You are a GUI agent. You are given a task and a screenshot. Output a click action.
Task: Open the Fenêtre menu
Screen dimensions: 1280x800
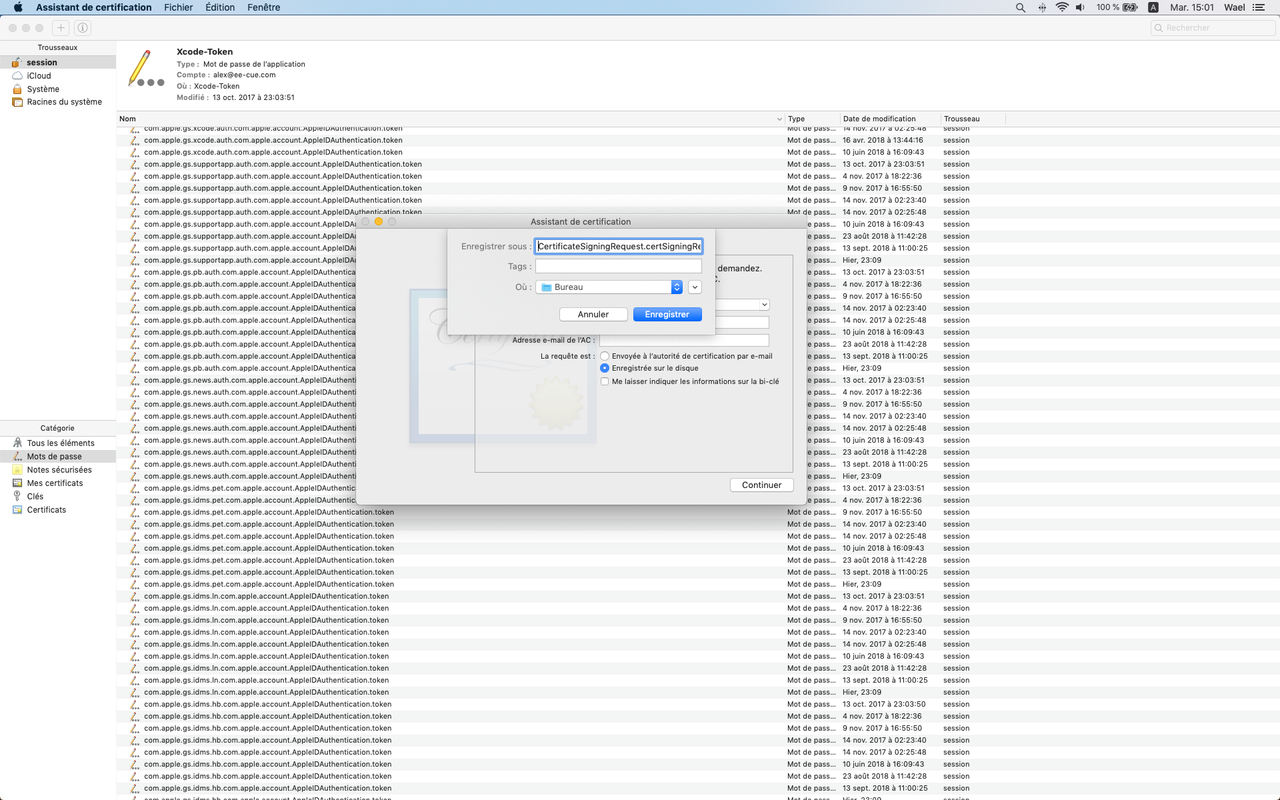point(264,7)
